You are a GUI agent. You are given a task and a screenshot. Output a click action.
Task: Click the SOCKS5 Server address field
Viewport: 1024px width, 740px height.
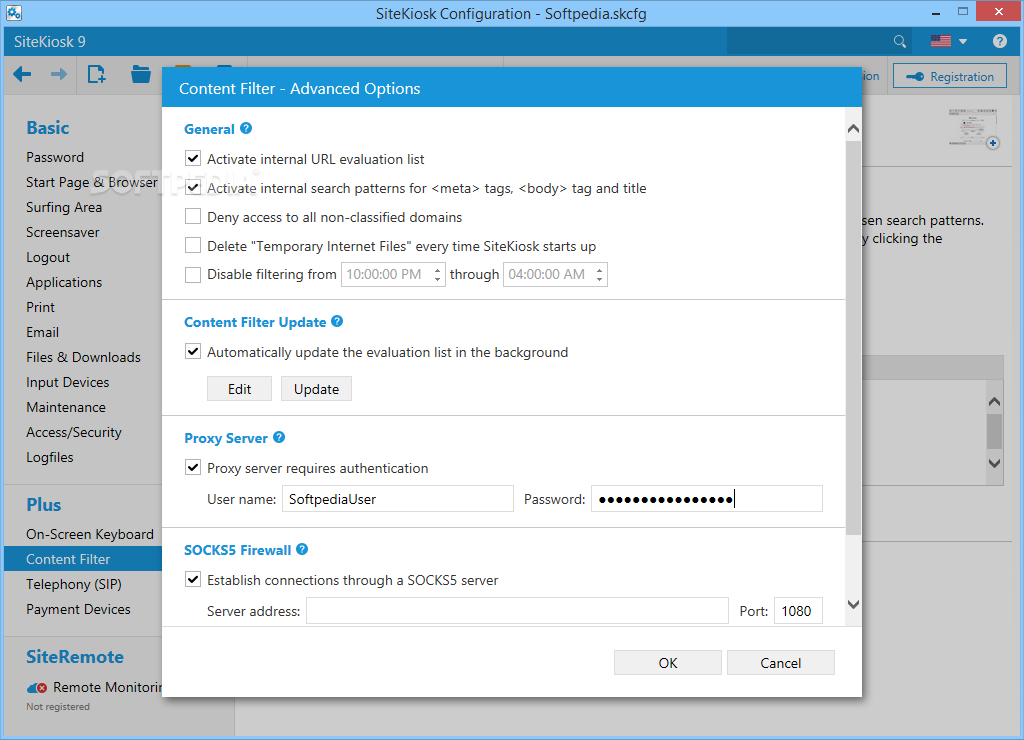point(517,611)
